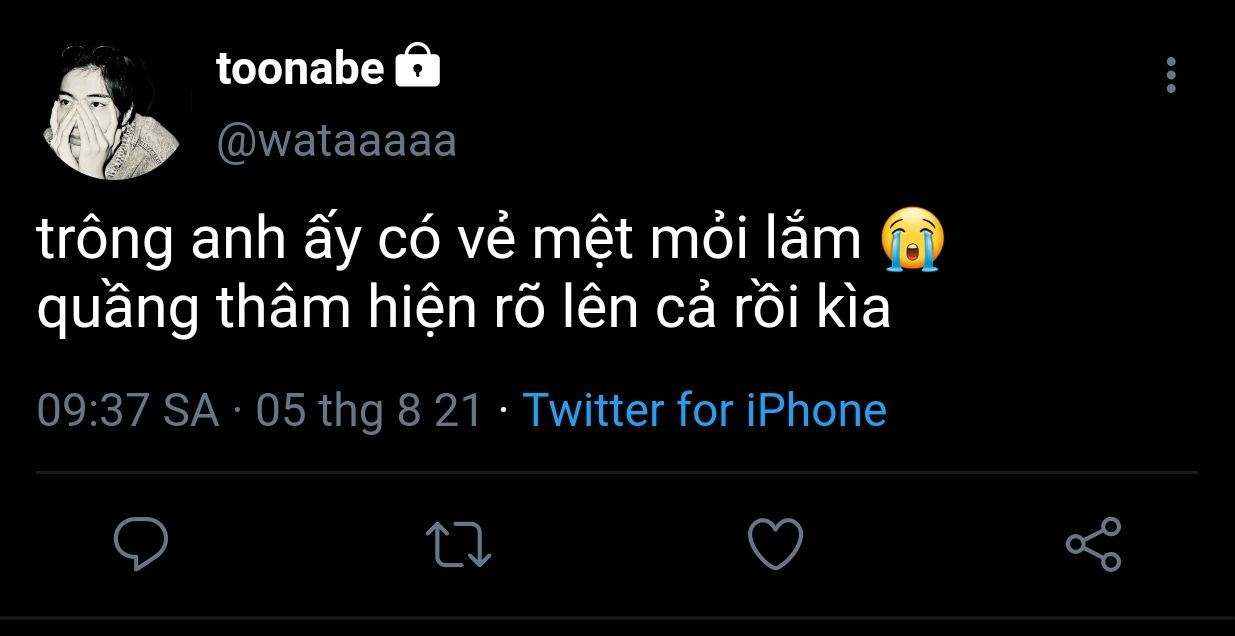Open toonabe's profile picture
This screenshot has width=1235, height=636.
coord(112,113)
